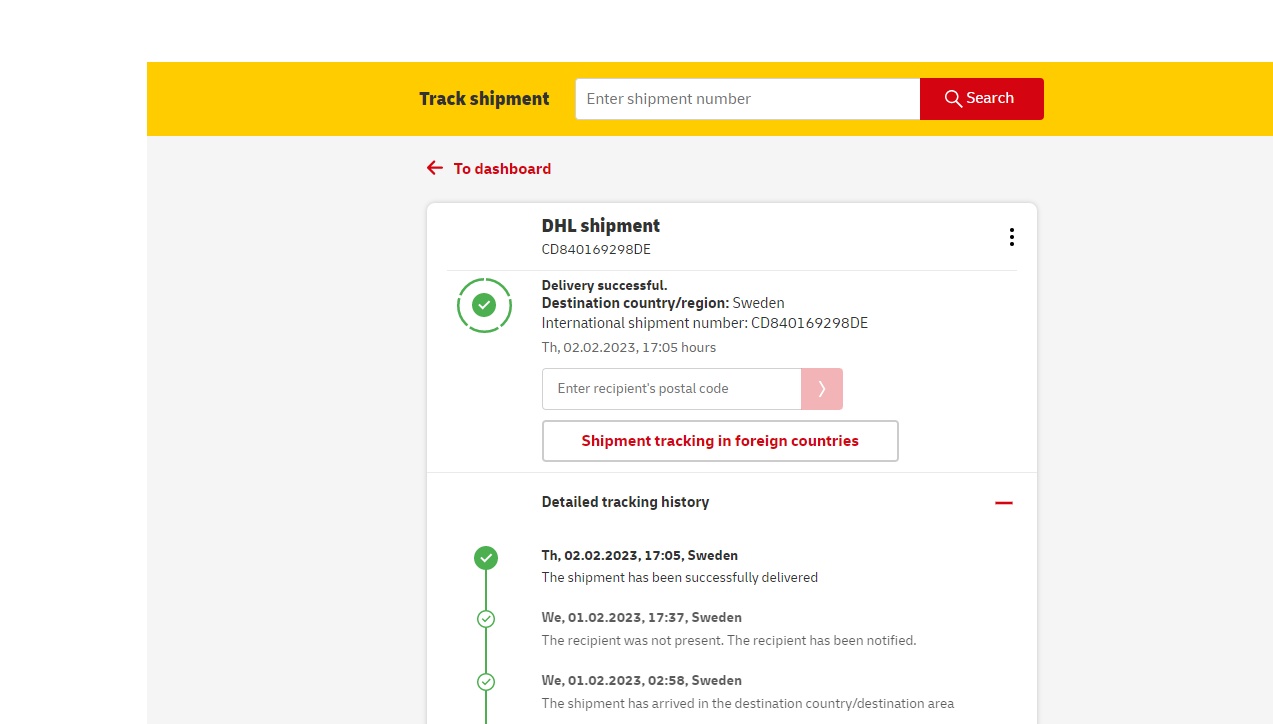Click the Detailed tracking history heading
This screenshot has width=1273, height=724.
click(625, 502)
